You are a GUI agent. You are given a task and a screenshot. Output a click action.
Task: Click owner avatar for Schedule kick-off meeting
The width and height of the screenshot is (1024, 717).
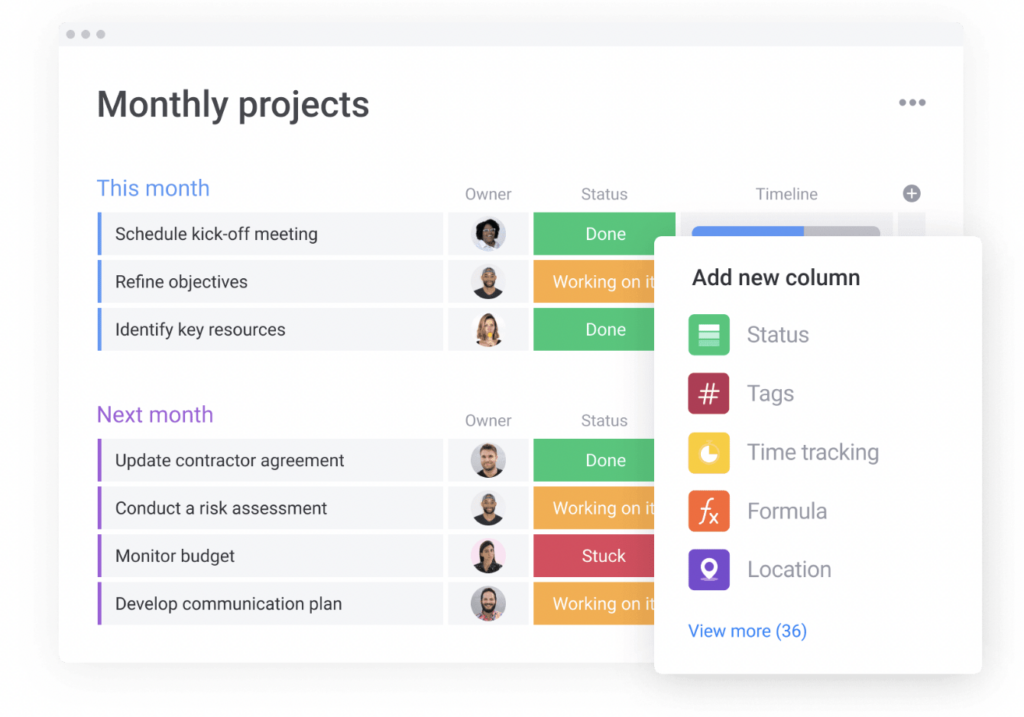489,234
